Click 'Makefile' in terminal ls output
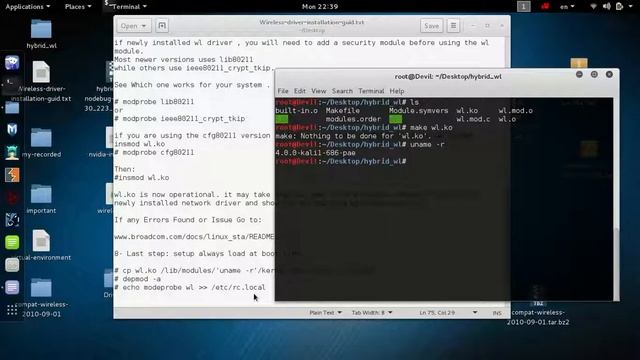The height and width of the screenshot is (360, 640). click(x=343, y=111)
